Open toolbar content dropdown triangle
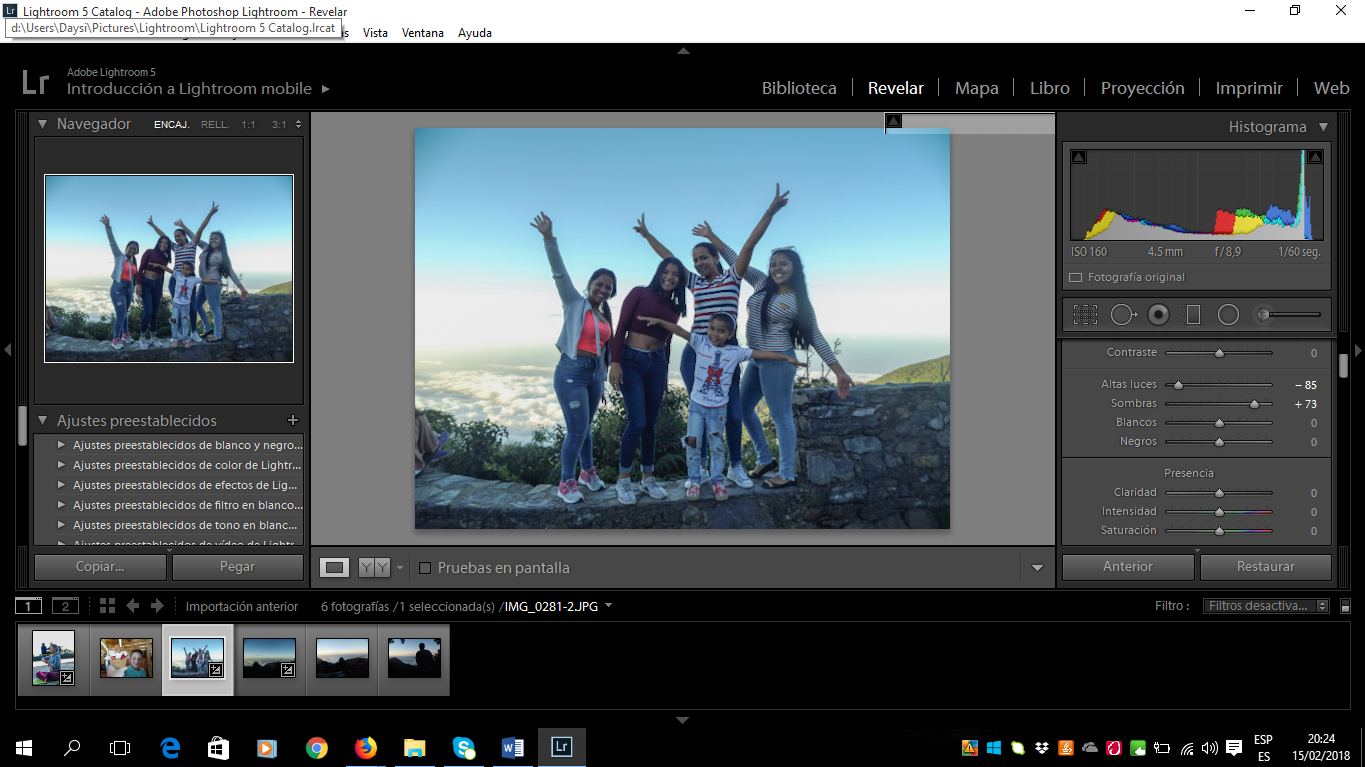The width and height of the screenshot is (1365, 767). [x=1037, y=568]
